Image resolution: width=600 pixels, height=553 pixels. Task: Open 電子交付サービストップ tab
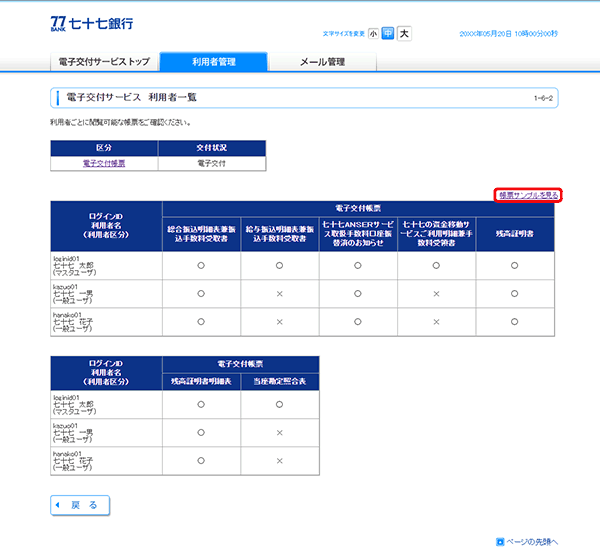click(104, 62)
